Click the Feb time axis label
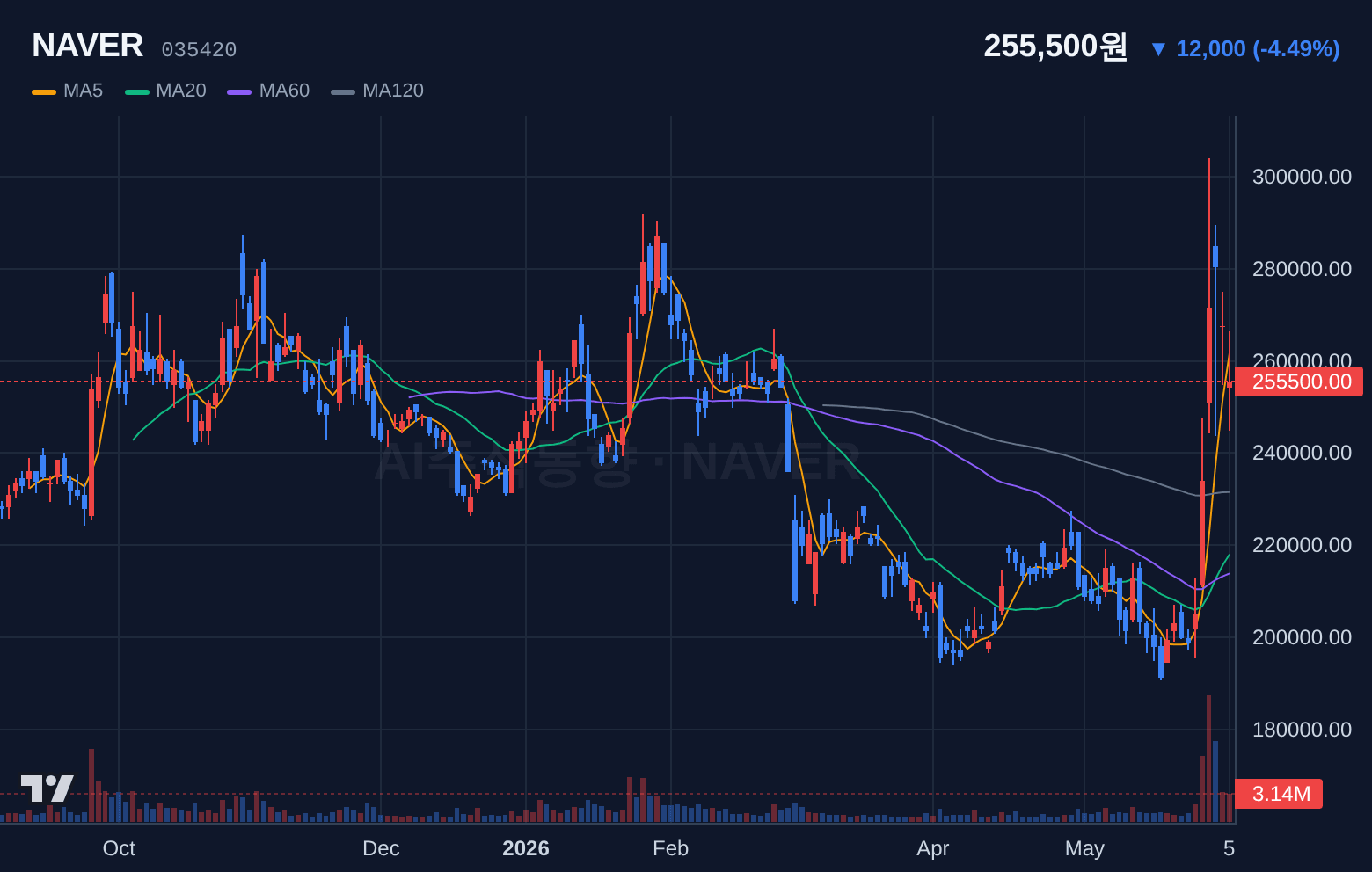Screen dimensions: 1372x872 click(670, 848)
